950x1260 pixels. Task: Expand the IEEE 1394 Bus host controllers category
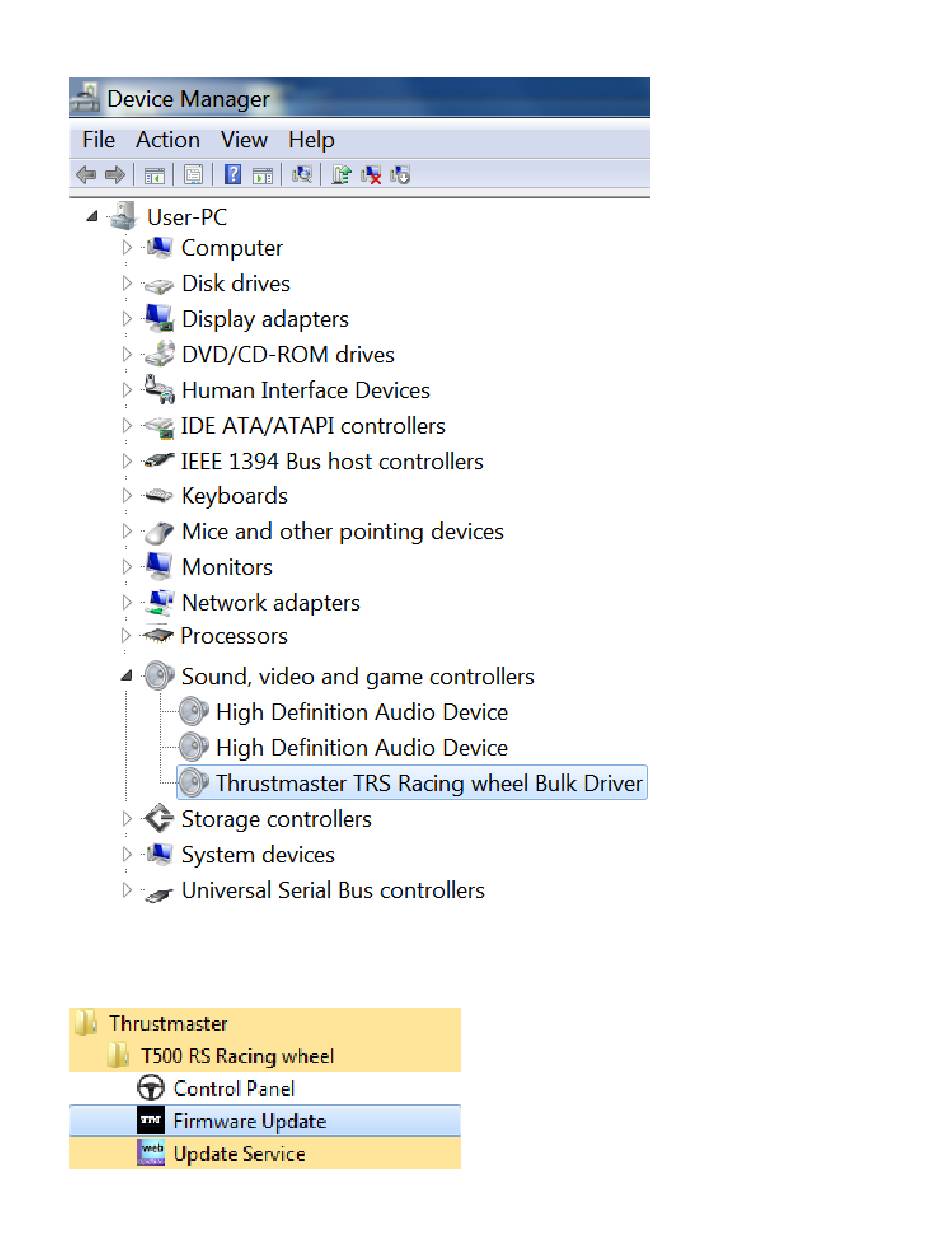click(x=127, y=460)
